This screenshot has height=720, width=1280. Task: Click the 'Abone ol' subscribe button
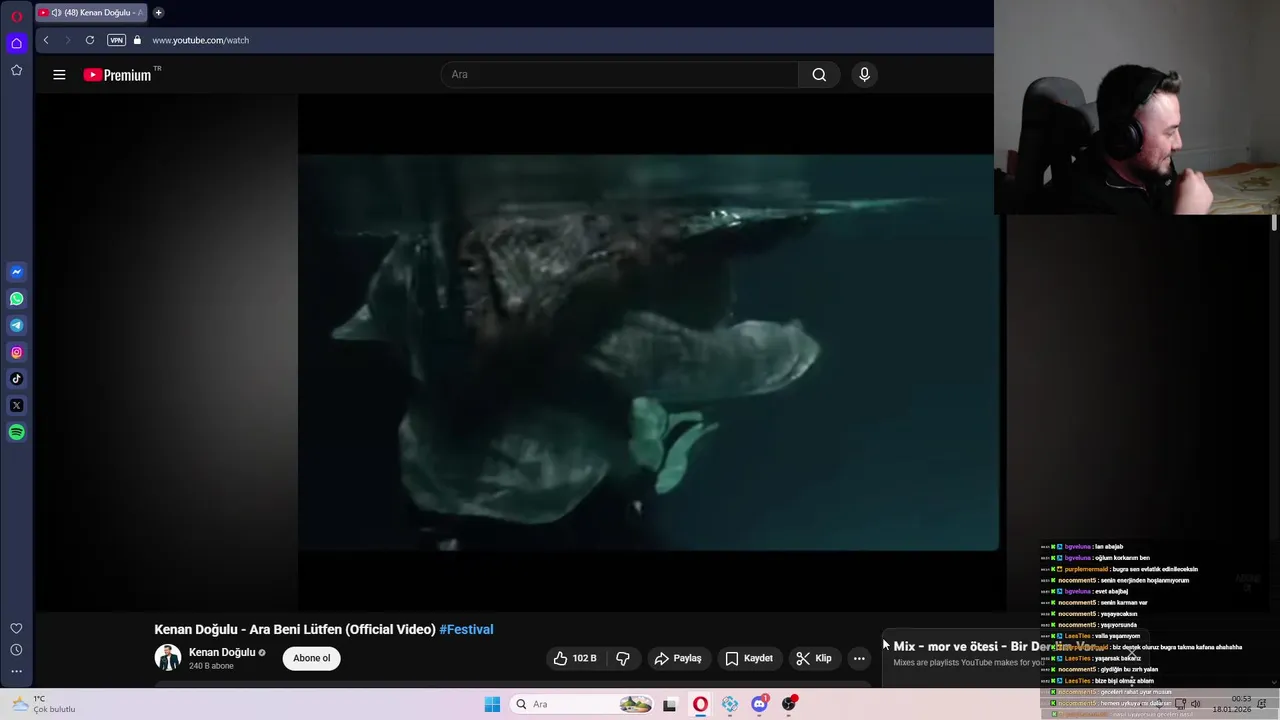(311, 658)
